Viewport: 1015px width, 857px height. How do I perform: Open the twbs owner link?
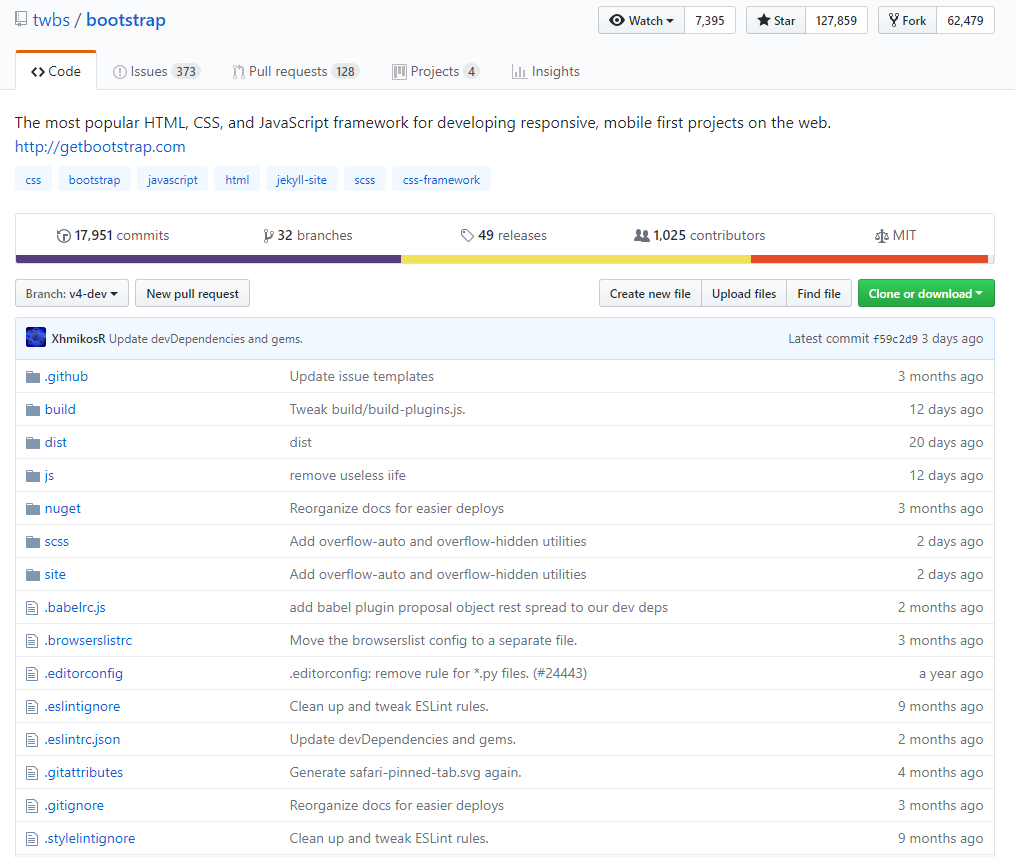(x=51, y=20)
